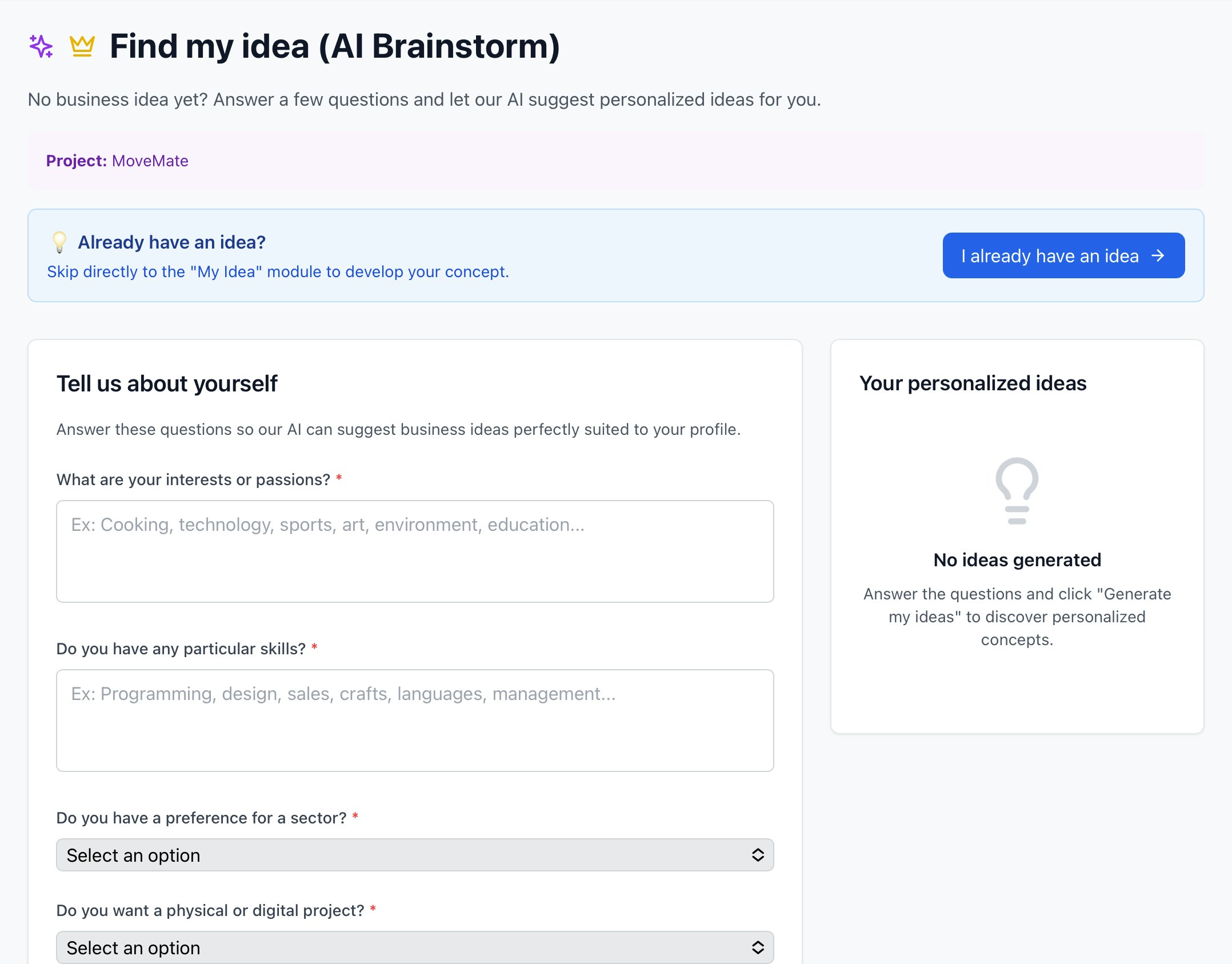Viewport: 1232px width, 964px height.
Task: Click the purple sparkles AI icon
Action: click(41, 46)
